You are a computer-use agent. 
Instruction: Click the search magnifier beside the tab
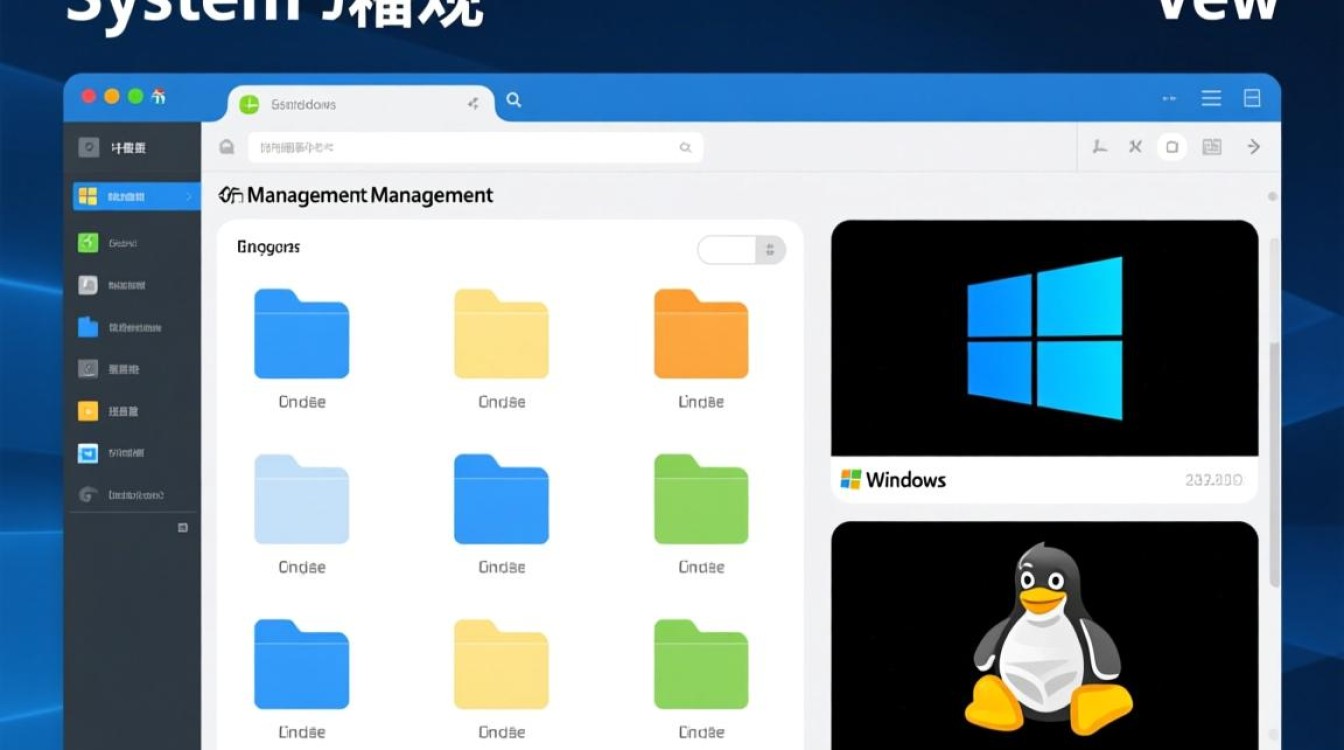(x=513, y=101)
